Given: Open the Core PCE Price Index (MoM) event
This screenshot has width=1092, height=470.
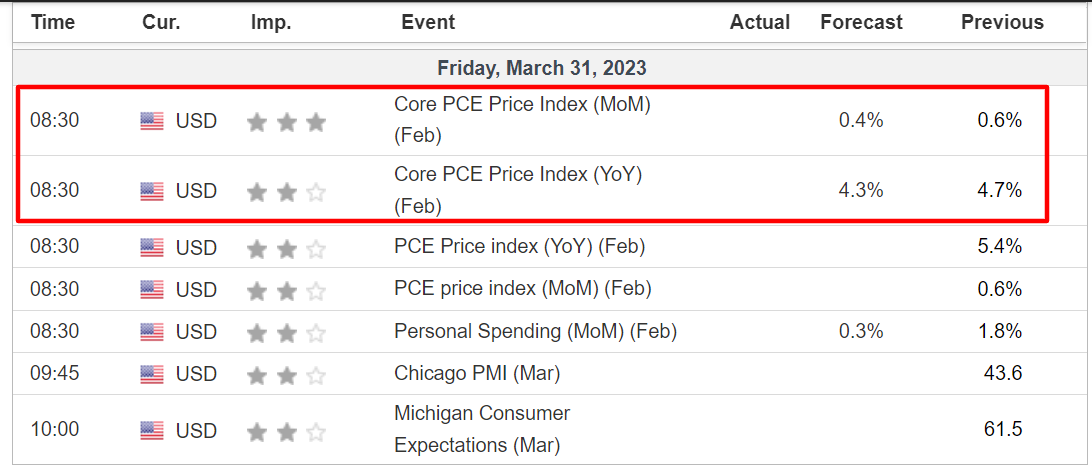Looking at the screenshot, I should [522, 120].
